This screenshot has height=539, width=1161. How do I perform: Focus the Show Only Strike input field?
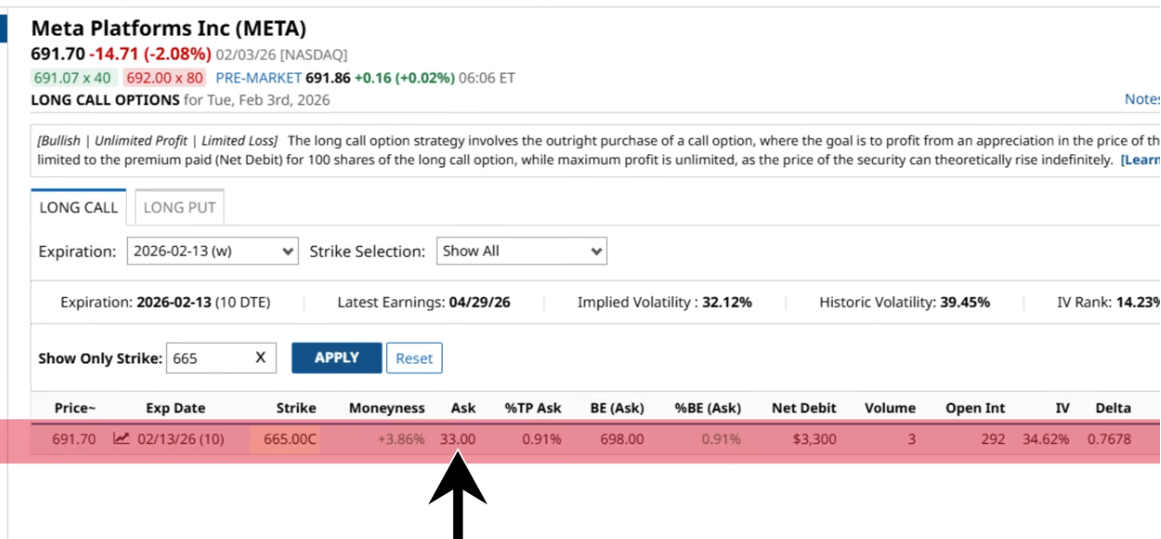coord(205,358)
